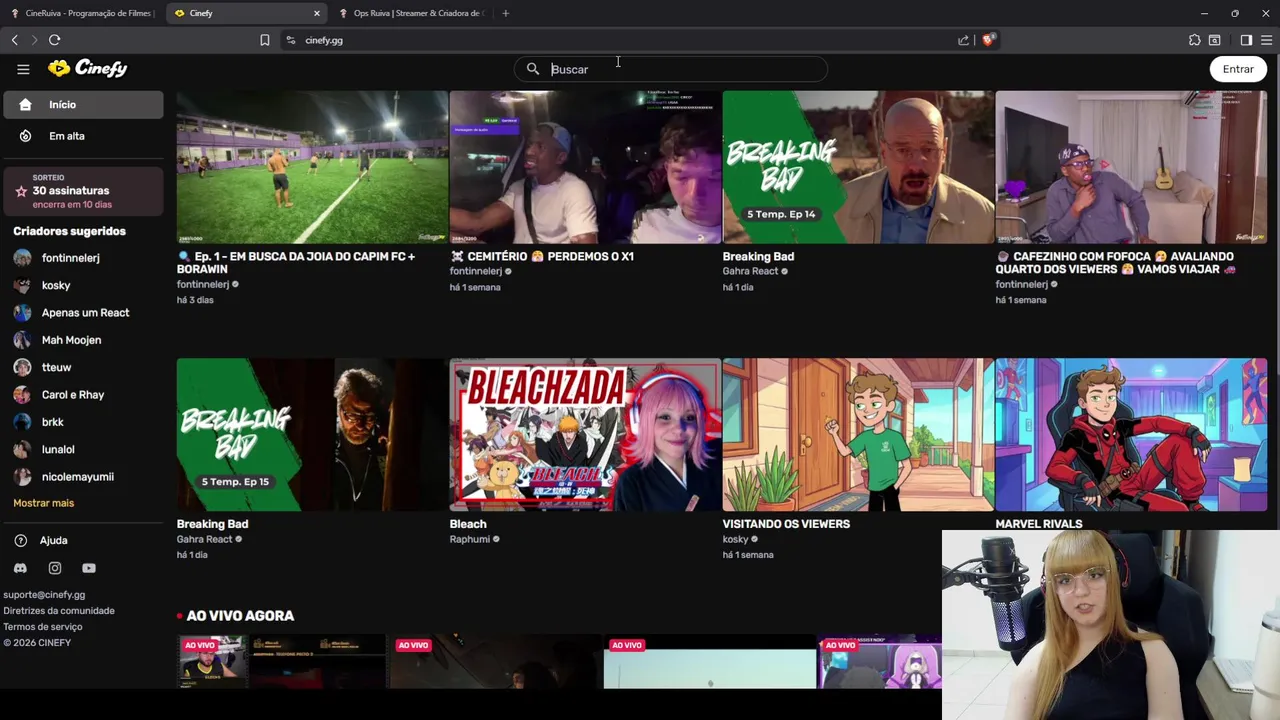Screen dimensions: 1280x720
Task: Click the 'Criadores sugeridos' heading
Action: 69,231
